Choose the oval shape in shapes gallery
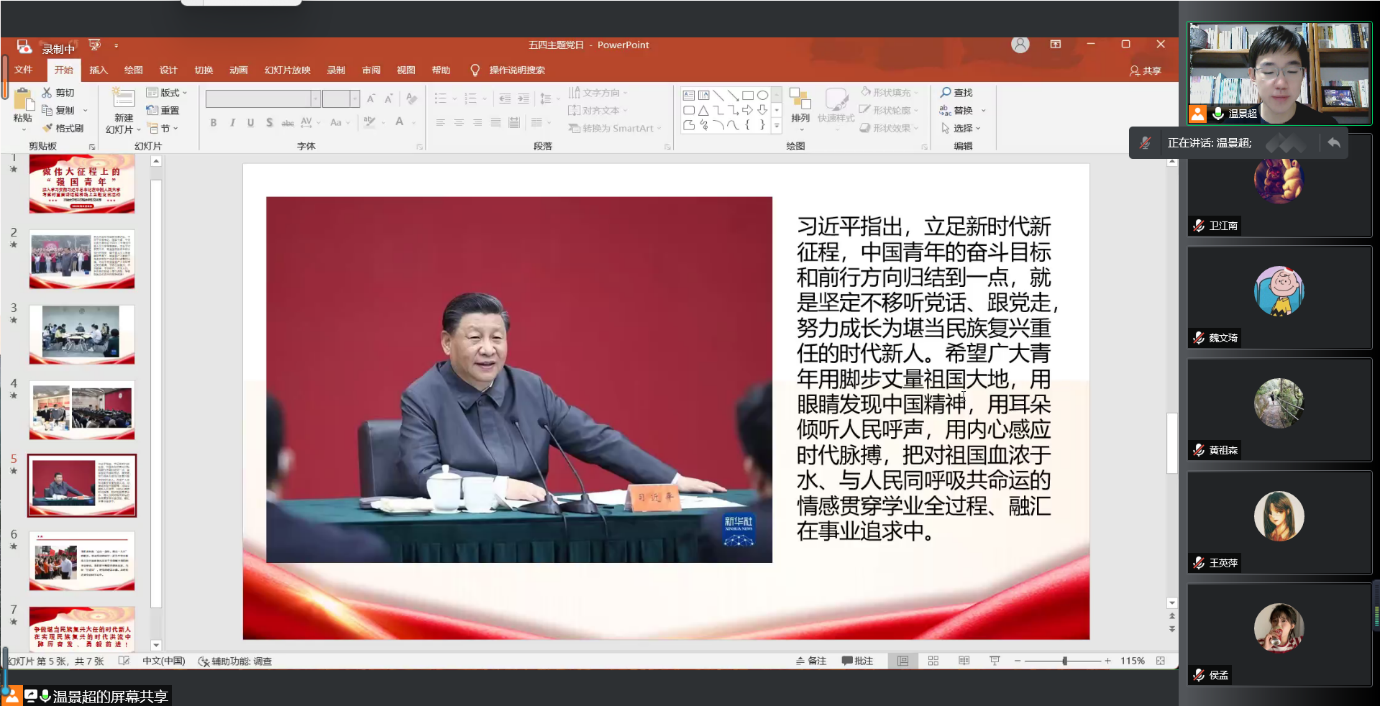The image size is (1380, 706). (x=762, y=95)
